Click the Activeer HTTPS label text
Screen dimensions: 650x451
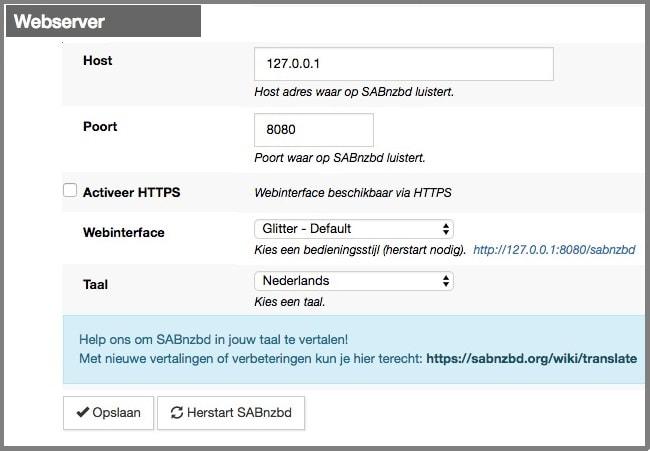[x=131, y=192]
